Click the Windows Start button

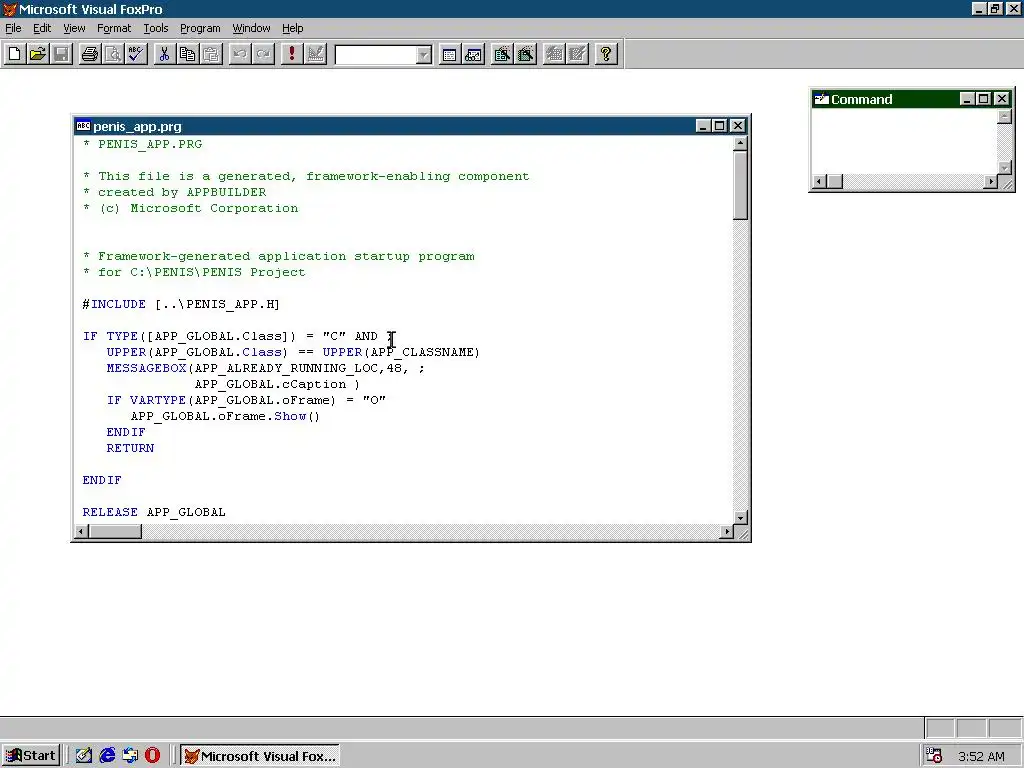tap(30, 756)
